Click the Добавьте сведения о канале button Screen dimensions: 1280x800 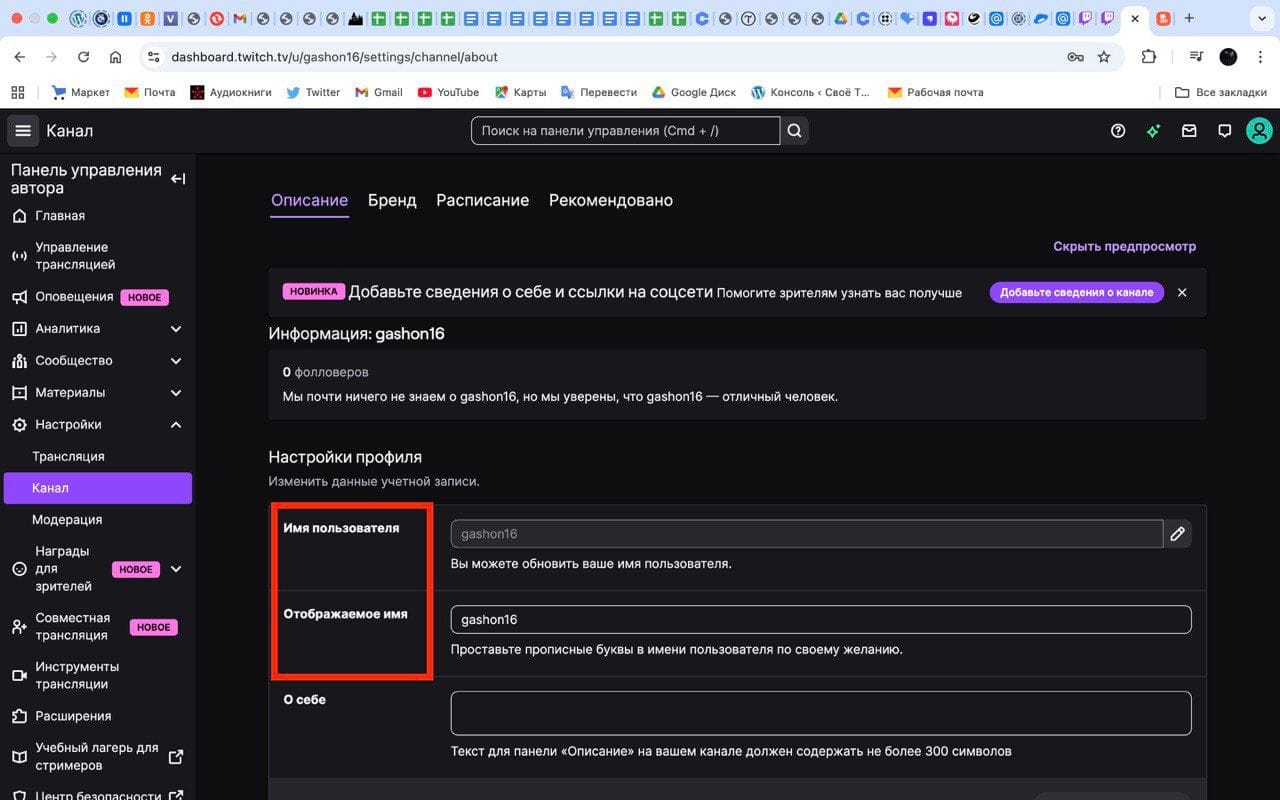click(x=1077, y=292)
